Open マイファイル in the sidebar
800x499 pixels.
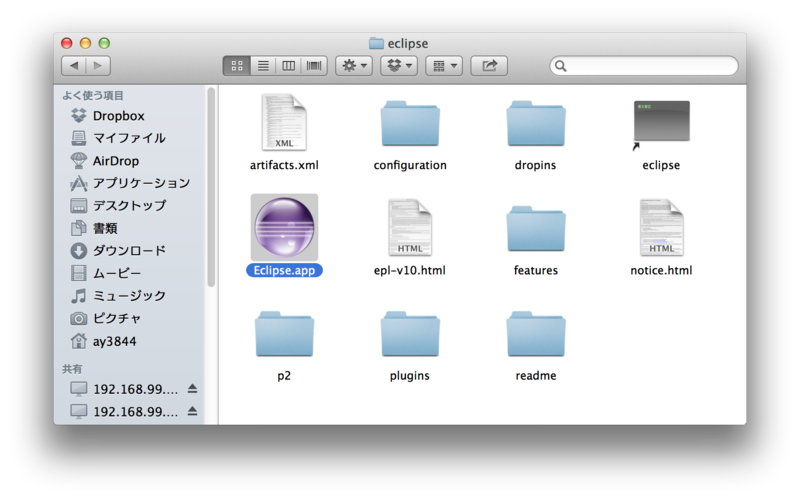coord(118,138)
